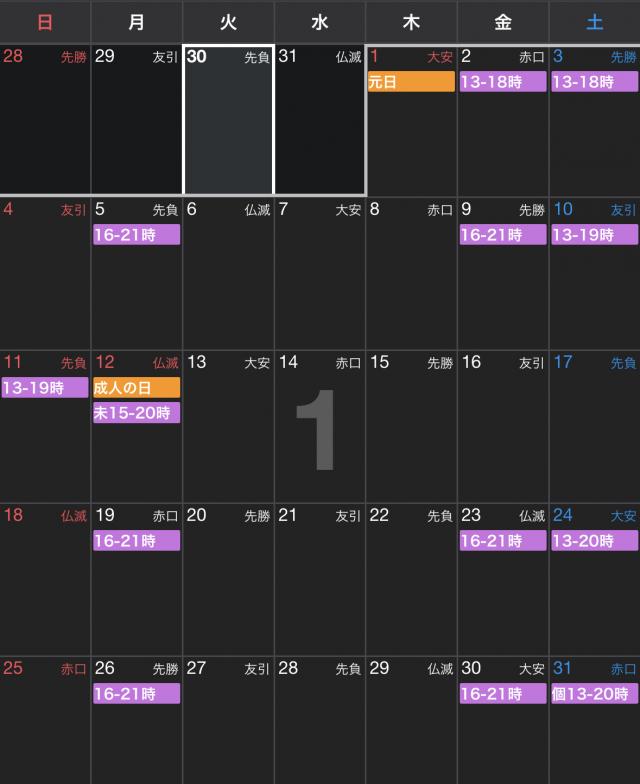Open the 個13-20時 event on January 31
This screenshot has height=784, width=640.
coord(593,694)
